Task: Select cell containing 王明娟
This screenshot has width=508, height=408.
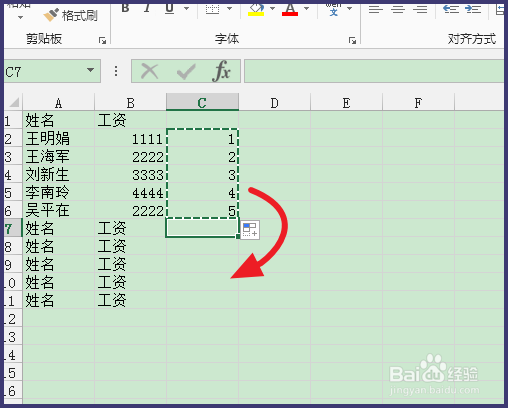Action: (x=59, y=138)
